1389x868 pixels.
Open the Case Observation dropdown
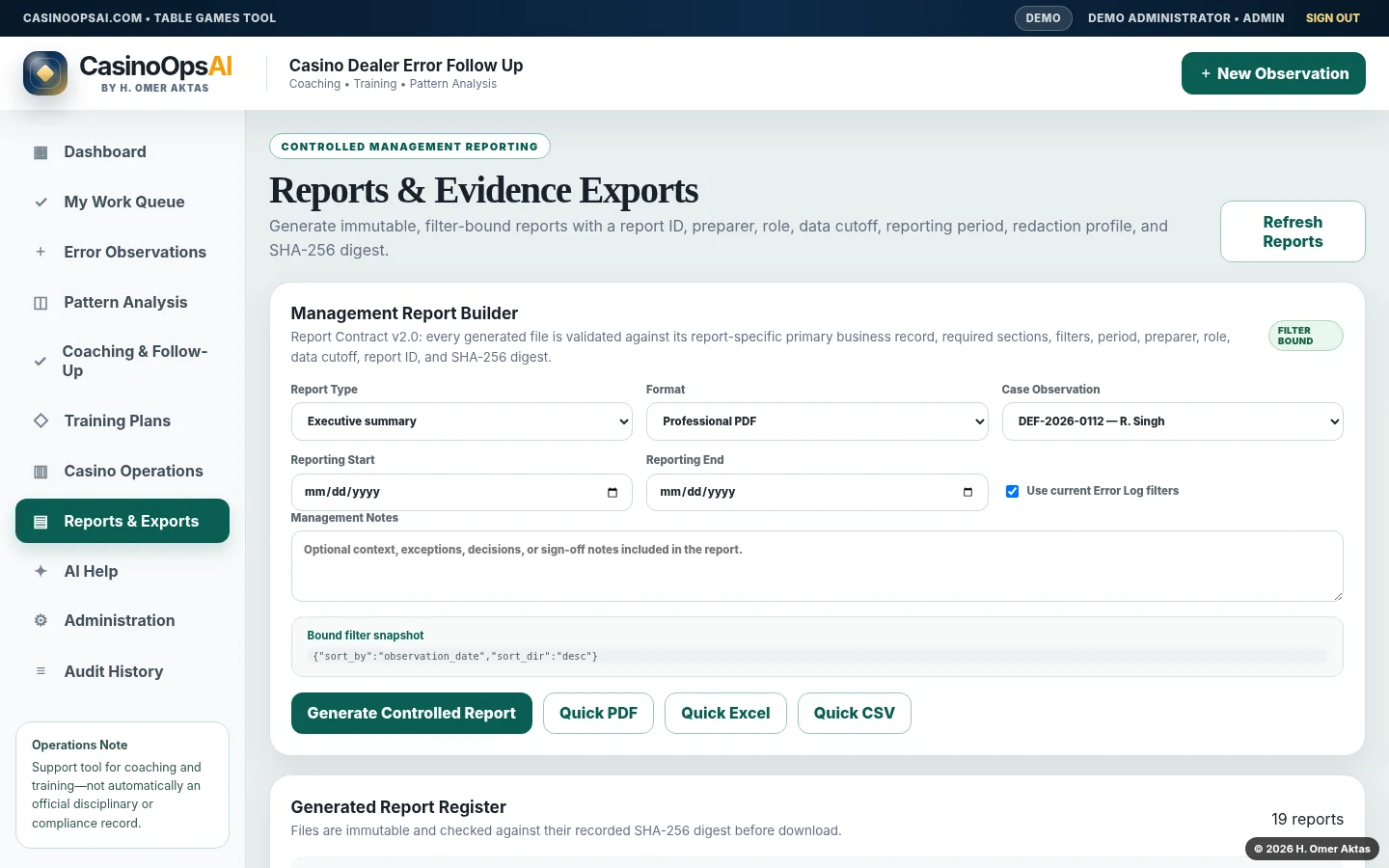point(1172,421)
